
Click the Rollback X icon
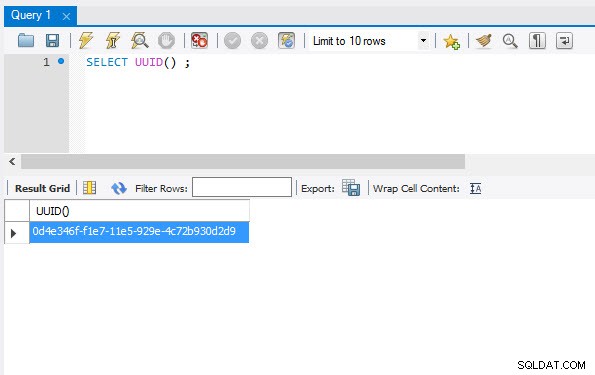click(x=260, y=41)
